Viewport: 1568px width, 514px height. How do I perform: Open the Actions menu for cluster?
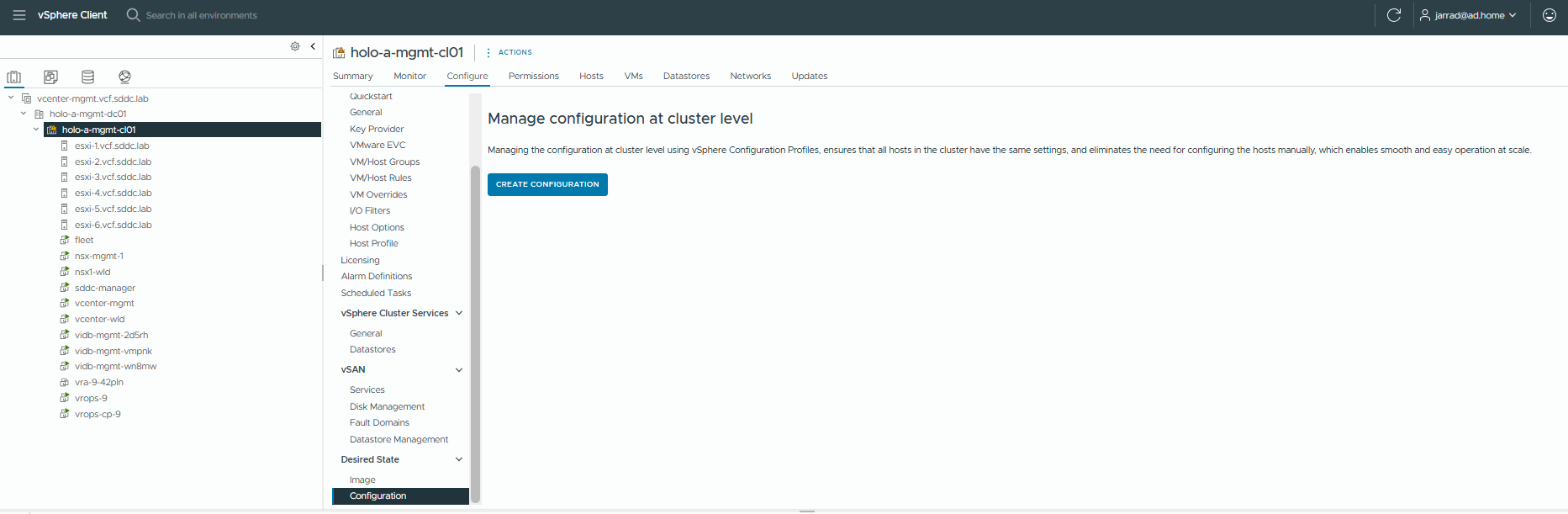510,52
